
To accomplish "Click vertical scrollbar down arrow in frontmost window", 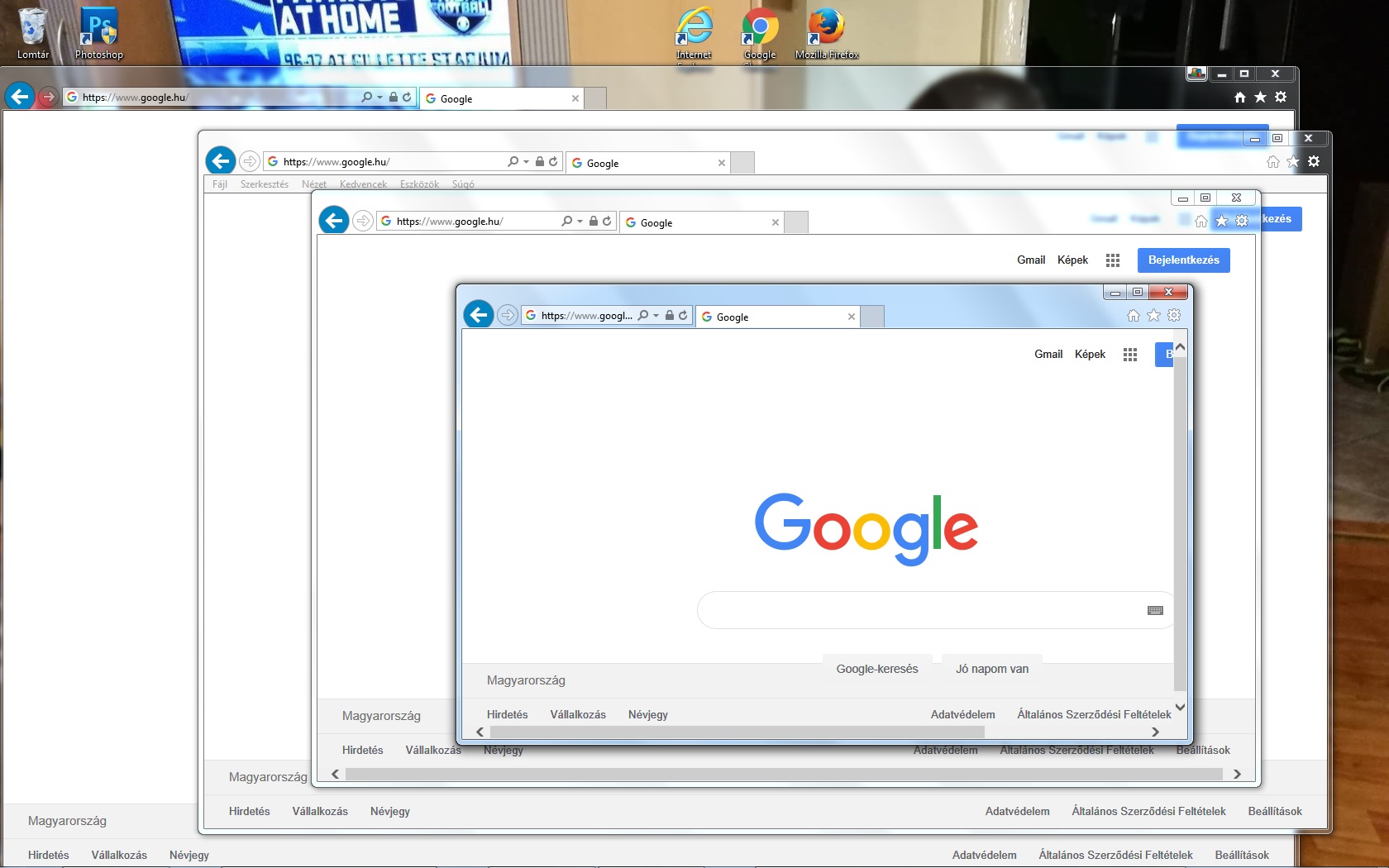I will (1180, 707).
